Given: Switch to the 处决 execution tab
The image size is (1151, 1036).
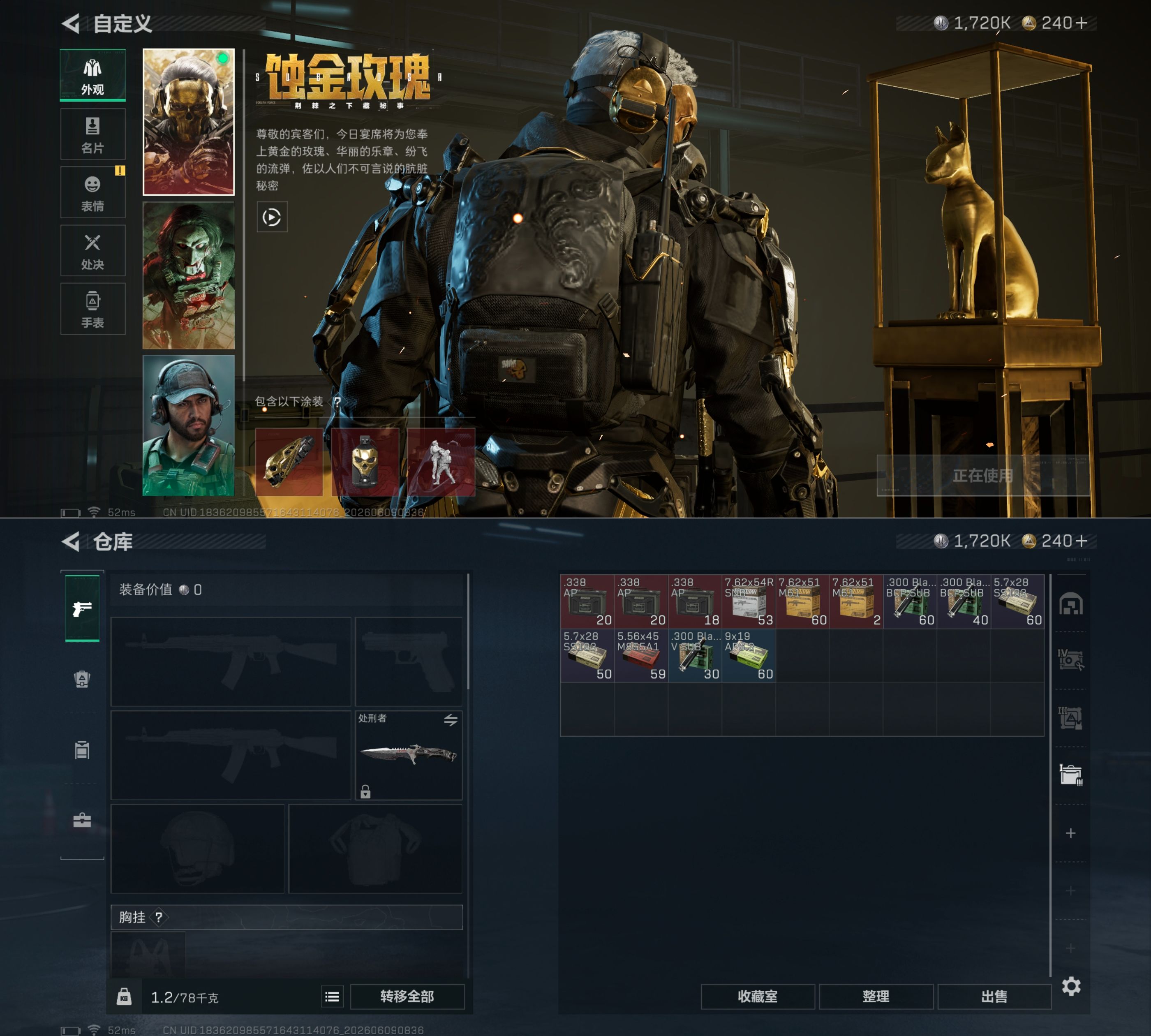Looking at the screenshot, I should click(93, 250).
